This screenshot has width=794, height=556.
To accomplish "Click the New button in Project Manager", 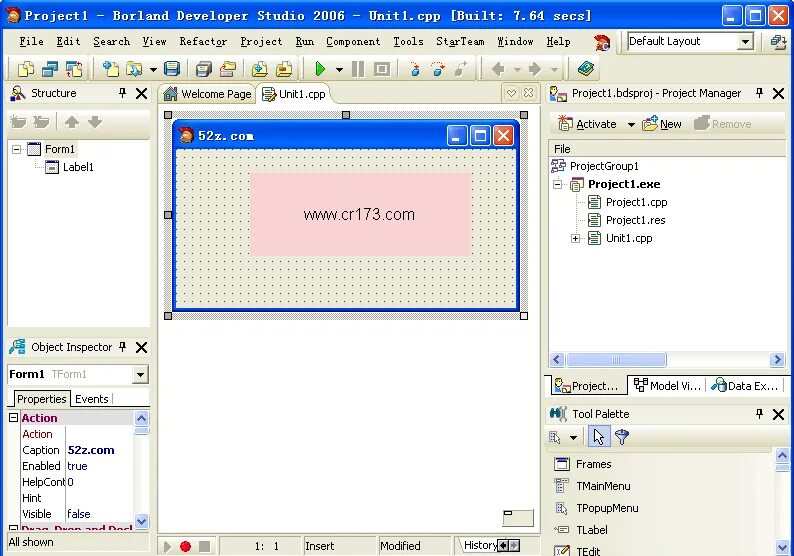I will click(x=662, y=124).
